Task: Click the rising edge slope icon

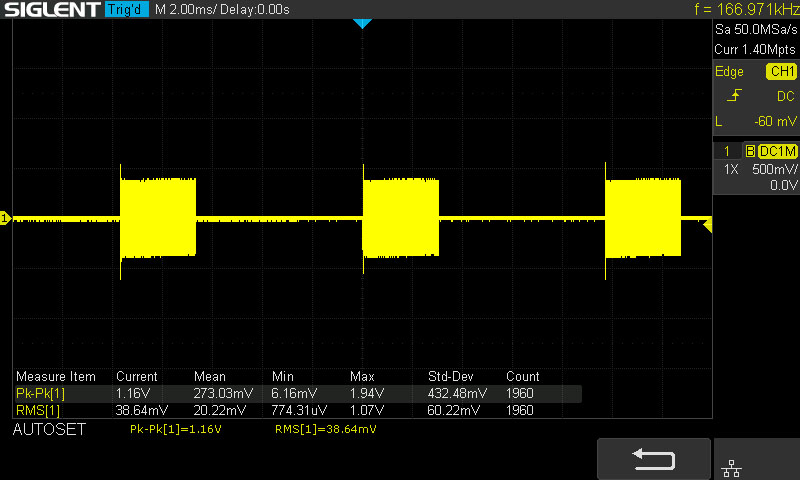Action: (x=734, y=95)
